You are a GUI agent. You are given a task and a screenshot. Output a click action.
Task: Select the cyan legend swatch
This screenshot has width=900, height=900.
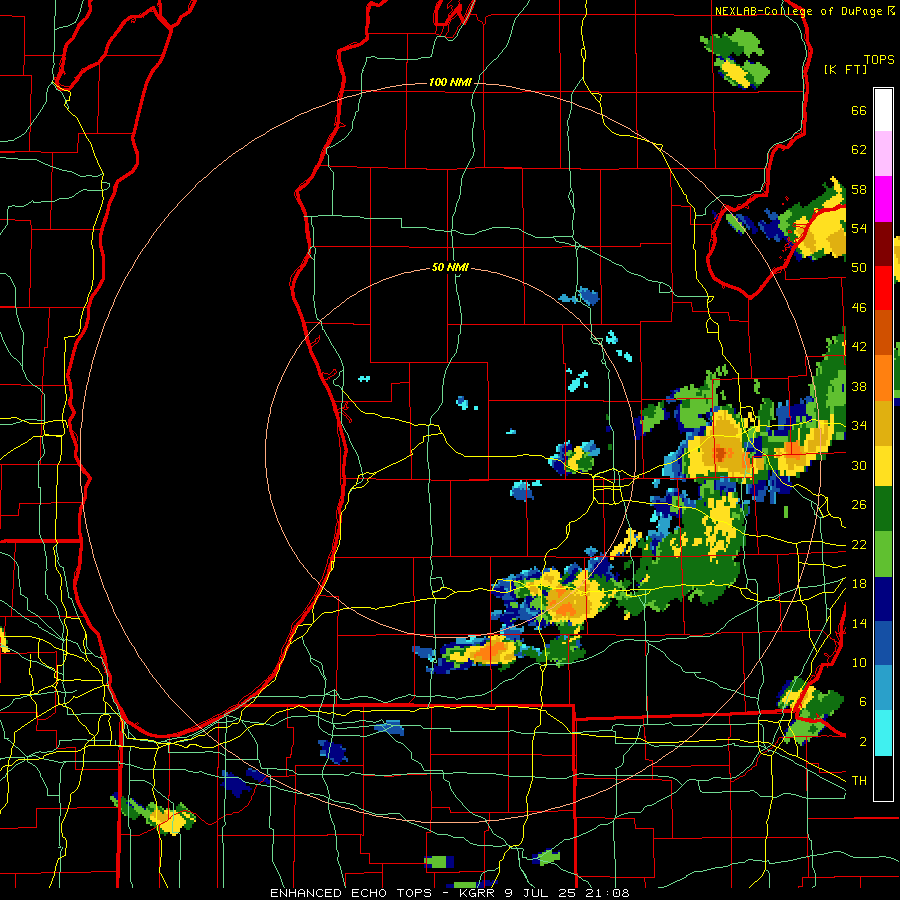[883, 733]
